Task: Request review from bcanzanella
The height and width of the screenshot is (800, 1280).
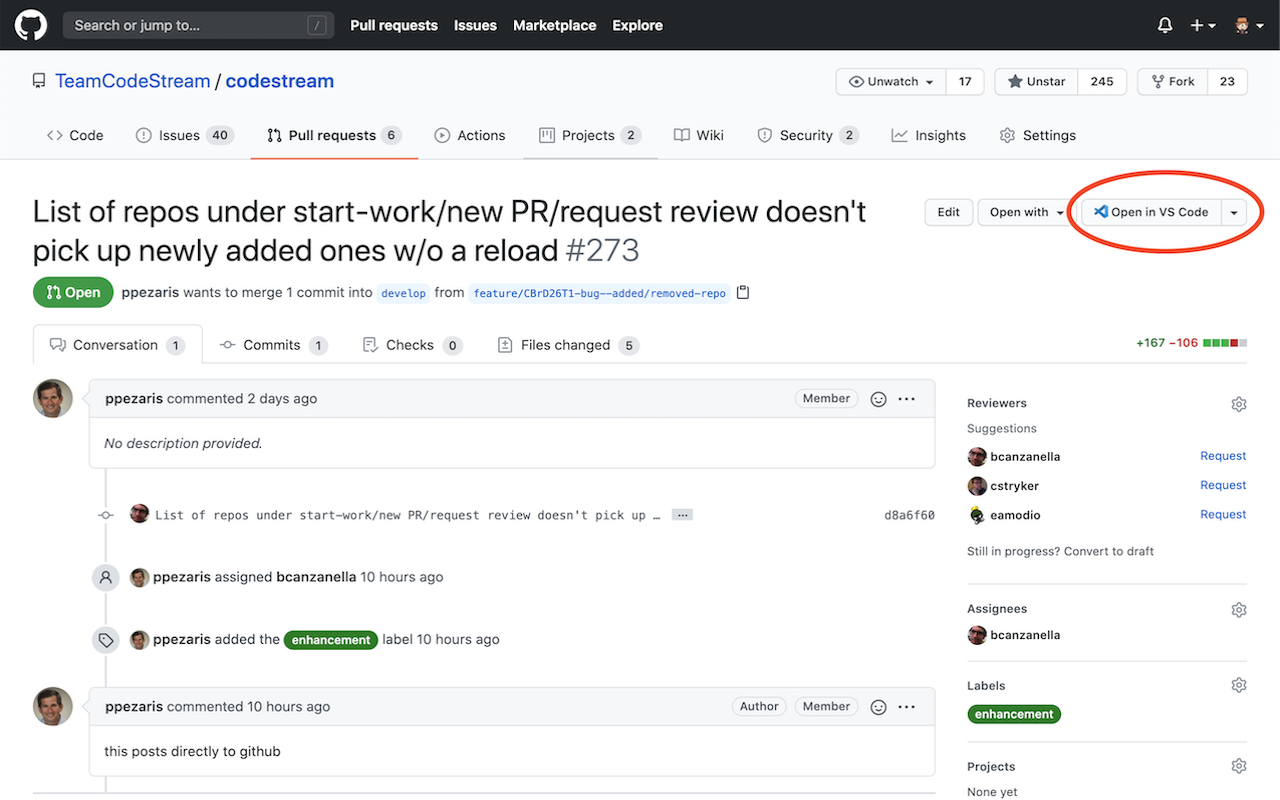Action: (x=1223, y=456)
